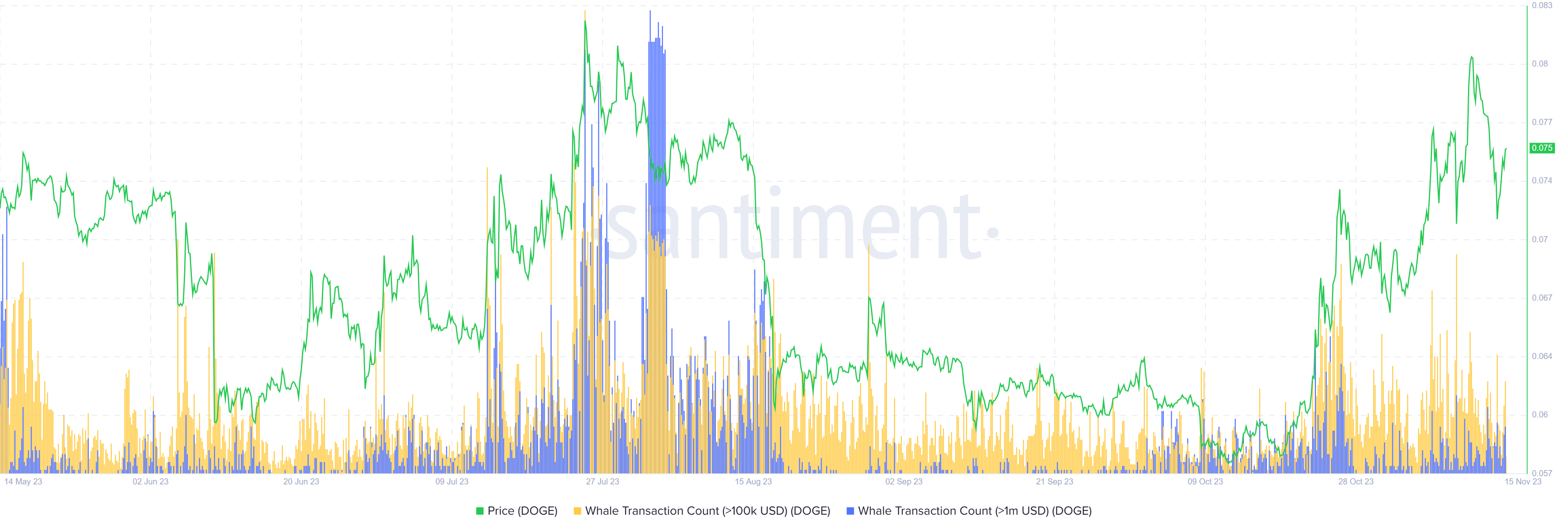Viewport: 1568px width, 531px height.
Task: Select the 09 Oct 23 date label
Action: (1205, 482)
